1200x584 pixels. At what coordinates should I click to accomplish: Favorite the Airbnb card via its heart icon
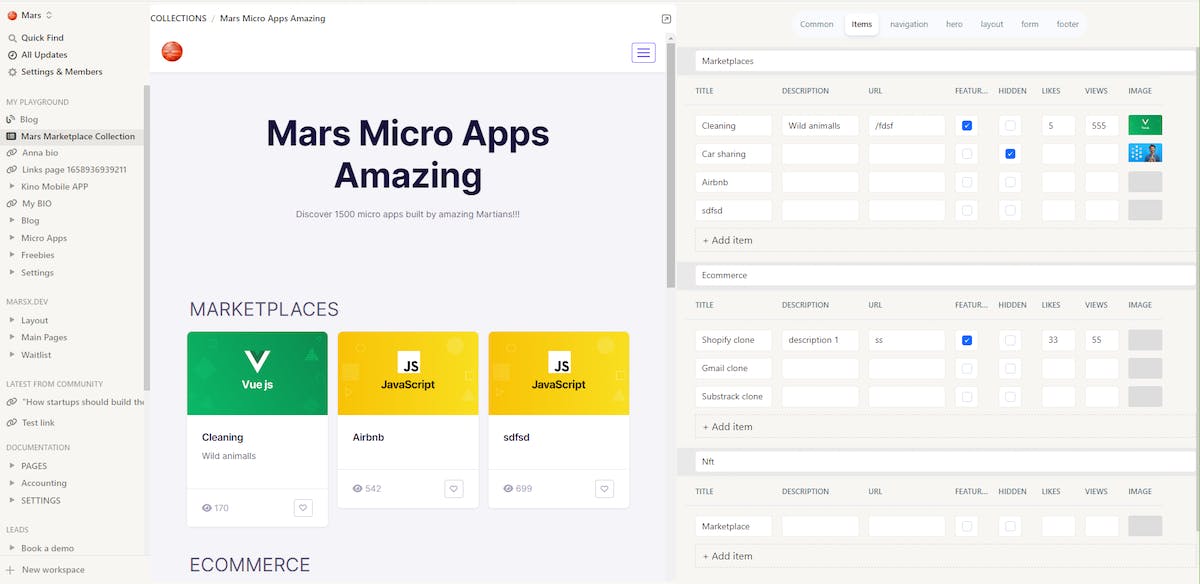pos(453,488)
